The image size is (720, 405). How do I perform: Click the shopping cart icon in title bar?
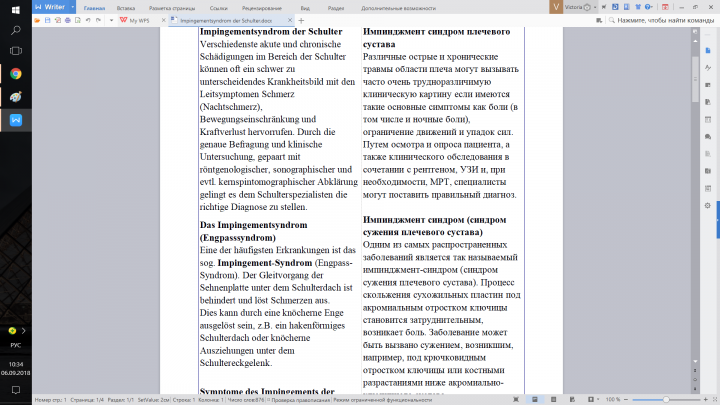pyautogui.click(x=604, y=7)
